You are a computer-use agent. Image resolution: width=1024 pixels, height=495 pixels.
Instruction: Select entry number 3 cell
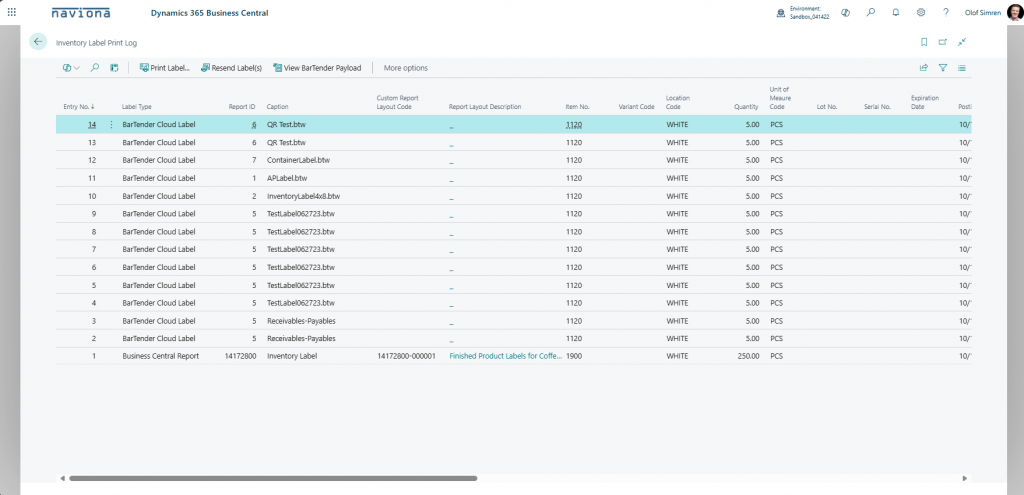point(93,321)
